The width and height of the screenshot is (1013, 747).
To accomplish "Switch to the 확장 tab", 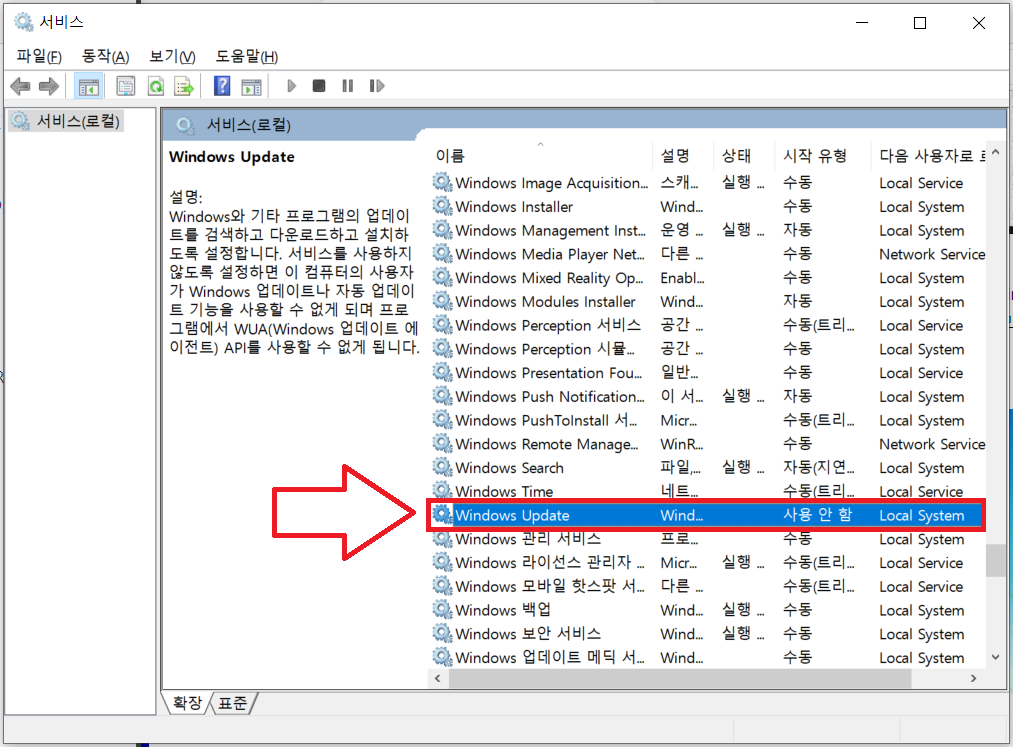I will click(x=187, y=702).
